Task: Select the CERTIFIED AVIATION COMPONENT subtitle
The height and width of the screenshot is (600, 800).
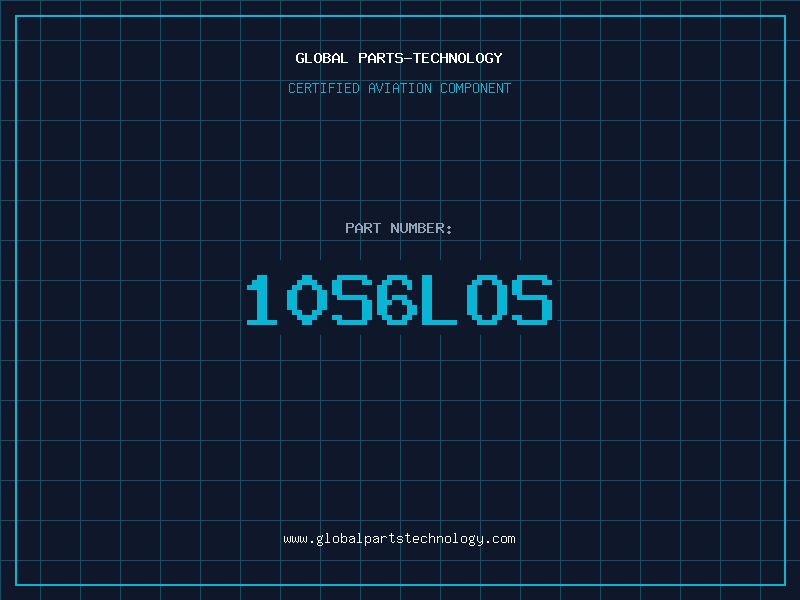Action: pyautogui.click(x=399, y=88)
